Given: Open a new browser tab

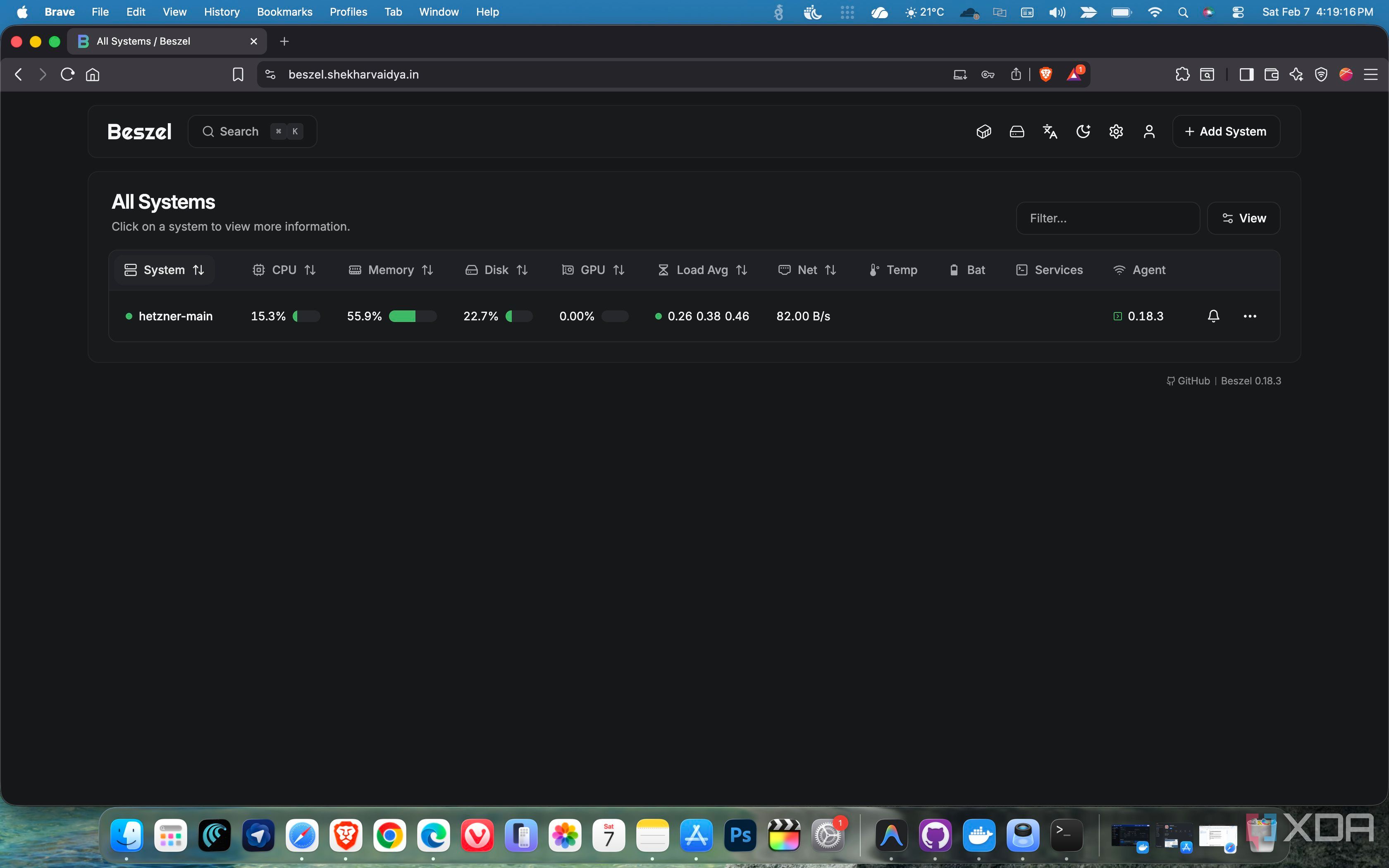Looking at the screenshot, I should tap(284, 41).
